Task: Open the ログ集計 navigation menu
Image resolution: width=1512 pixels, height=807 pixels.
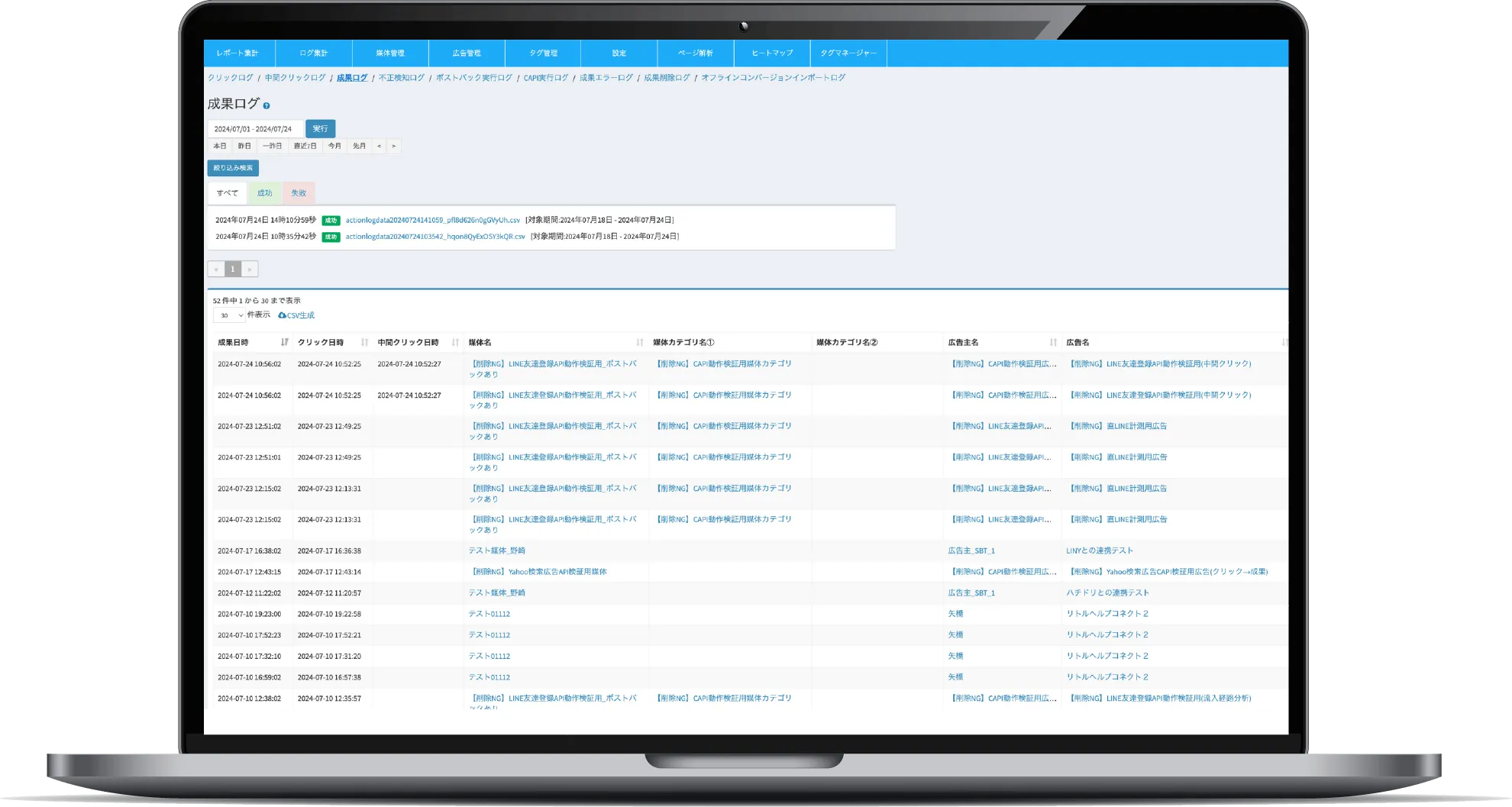Action: point(314,53)
